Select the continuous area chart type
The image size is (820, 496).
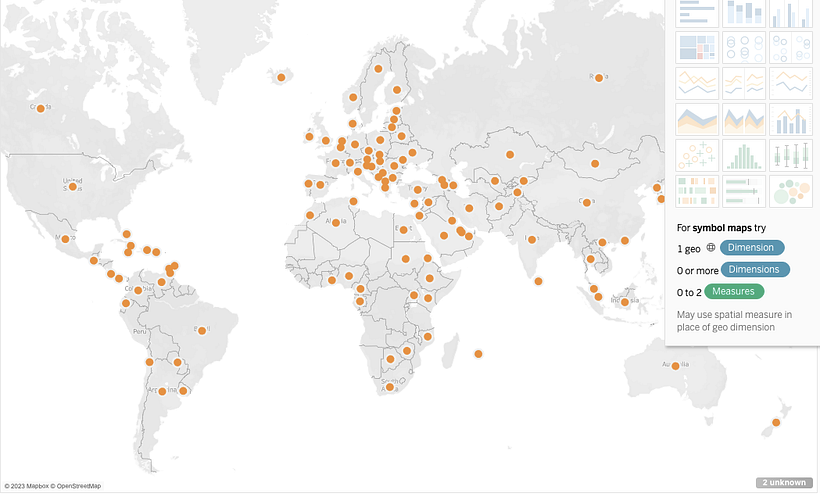[697, 119]
